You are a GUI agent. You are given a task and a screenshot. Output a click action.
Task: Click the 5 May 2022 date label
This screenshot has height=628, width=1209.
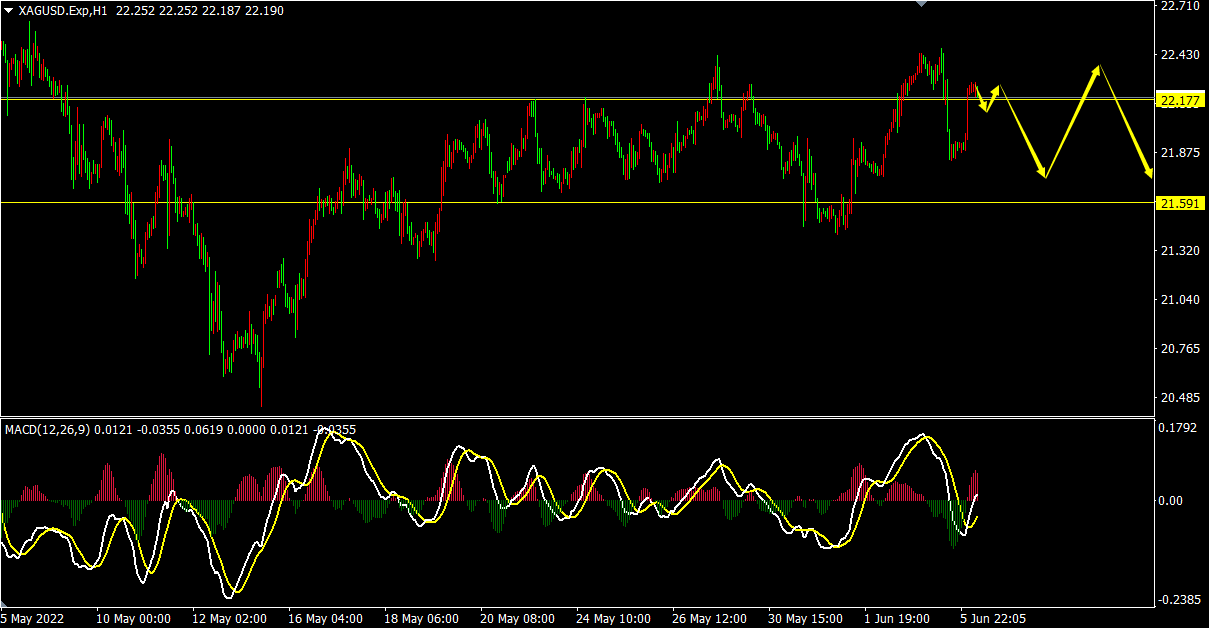[x=32, y=619]
